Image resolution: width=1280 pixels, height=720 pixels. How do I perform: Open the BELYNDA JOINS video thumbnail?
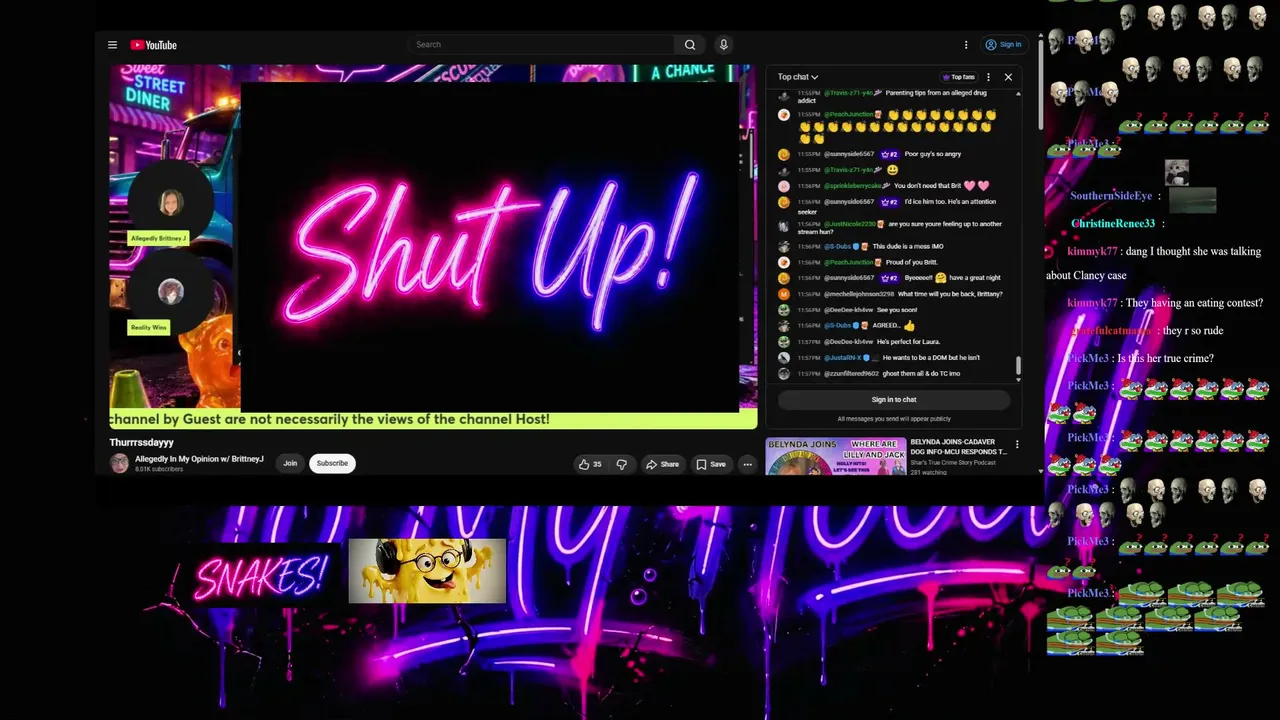coord(836,456)
